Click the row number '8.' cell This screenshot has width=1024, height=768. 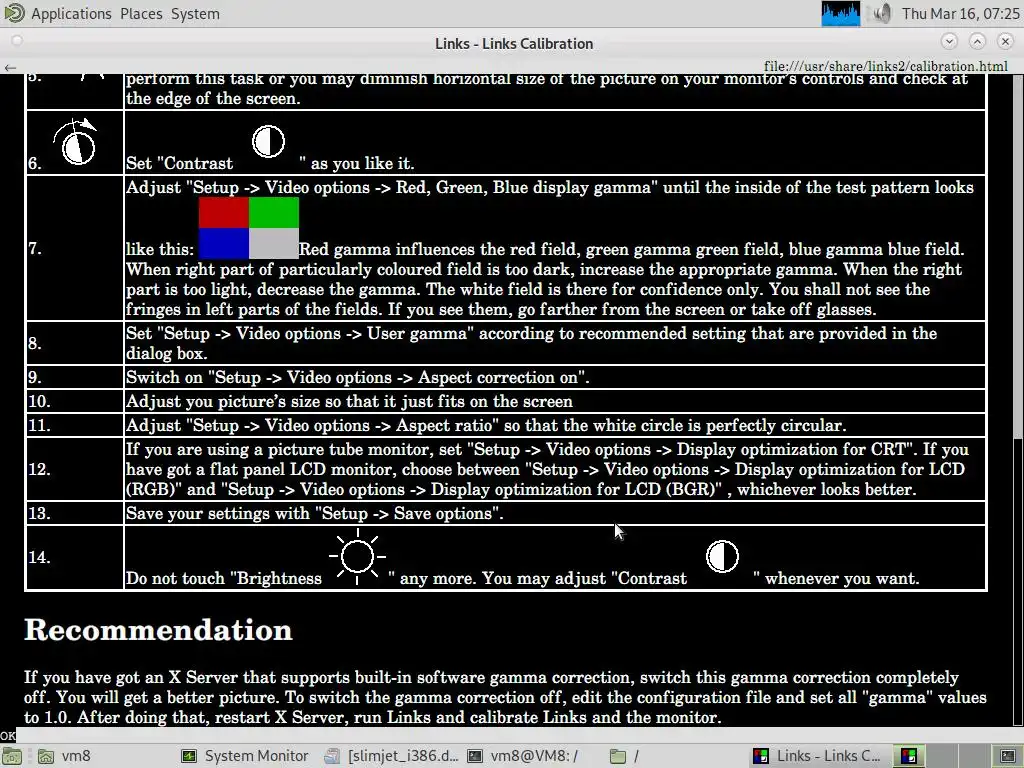74,344
